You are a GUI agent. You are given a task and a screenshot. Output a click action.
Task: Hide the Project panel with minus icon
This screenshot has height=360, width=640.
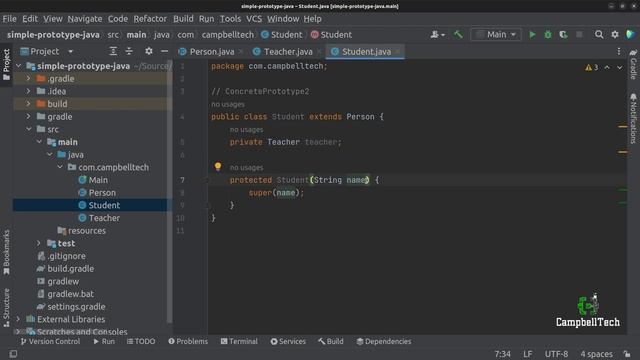164,51
